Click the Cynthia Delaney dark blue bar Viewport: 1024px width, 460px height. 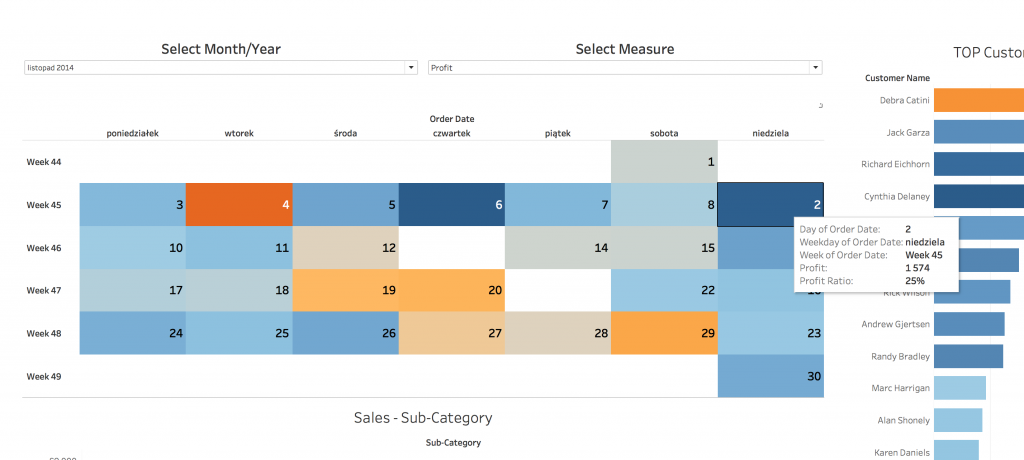coord(979,196)
